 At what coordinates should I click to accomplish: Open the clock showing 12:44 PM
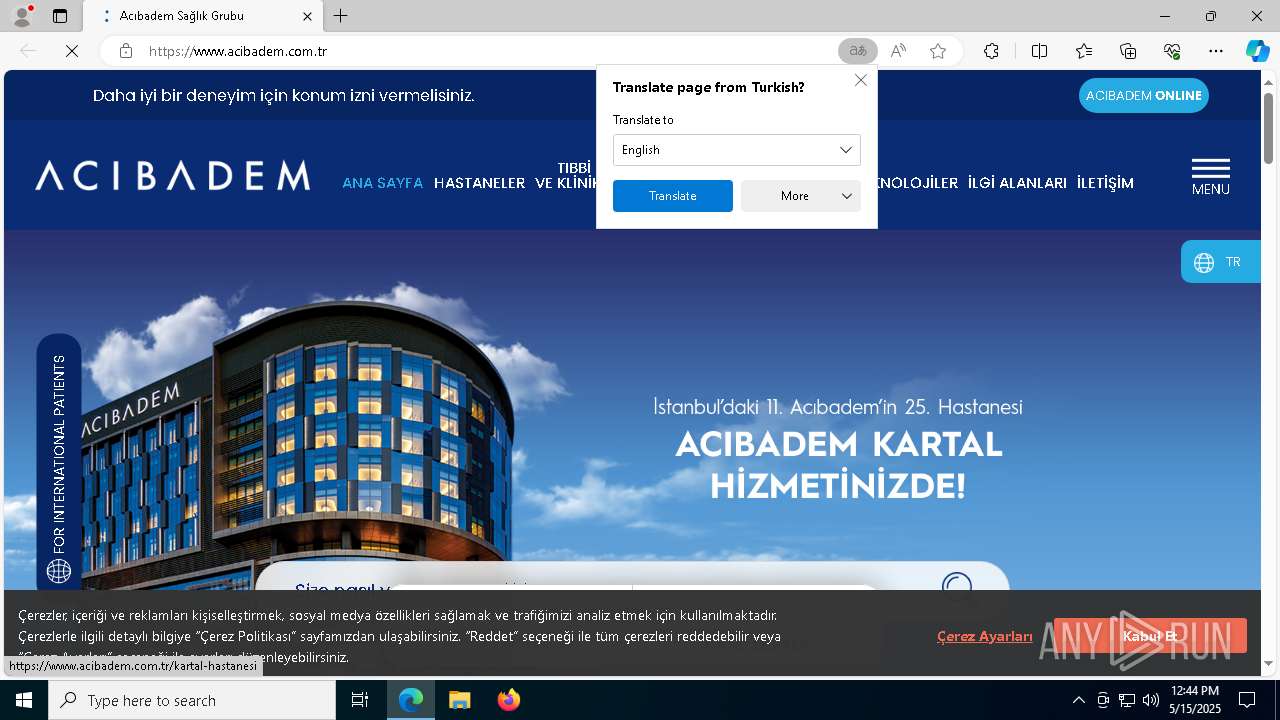pos(1194,700)
